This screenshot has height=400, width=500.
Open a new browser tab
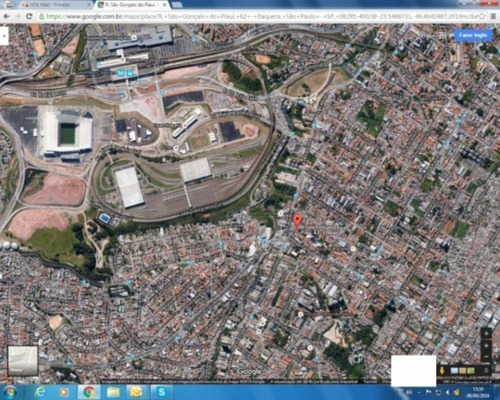(x=177, y=5)
